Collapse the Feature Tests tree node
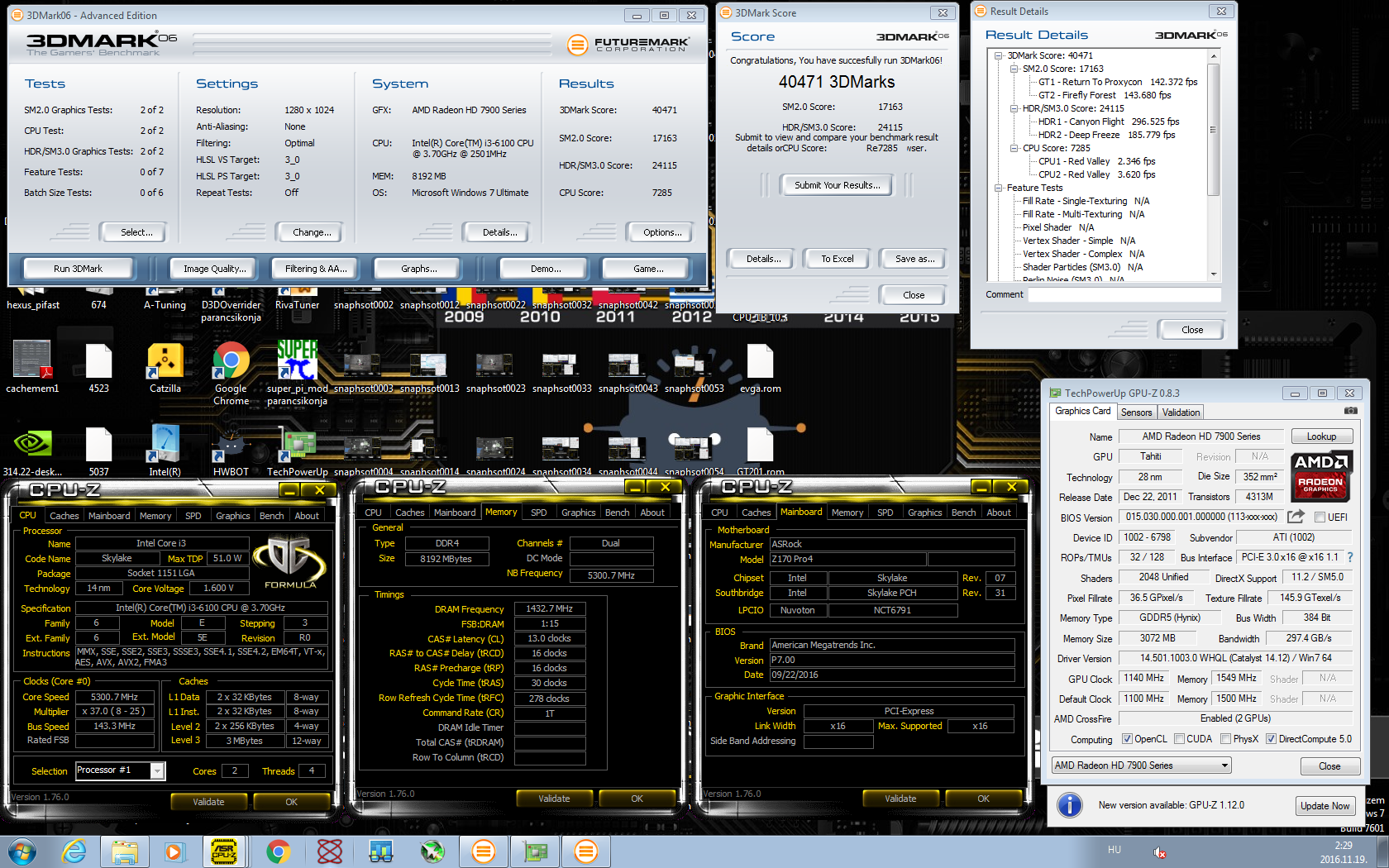Screen dimensions: 1389x868 point(998,188)
